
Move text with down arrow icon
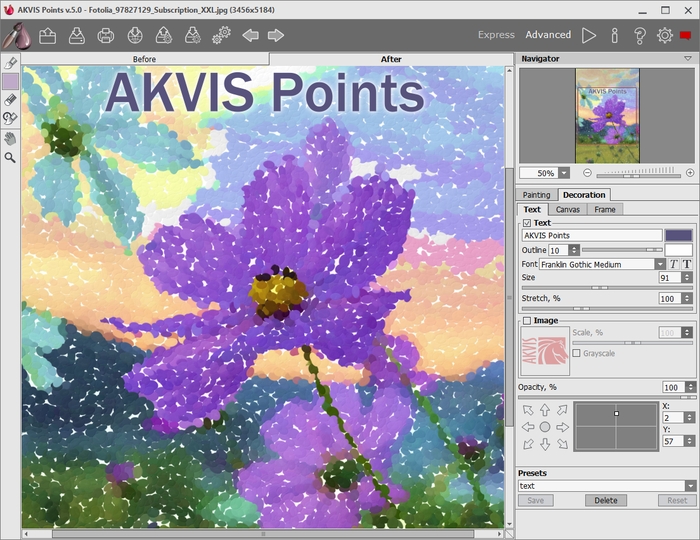pos(545,444)
